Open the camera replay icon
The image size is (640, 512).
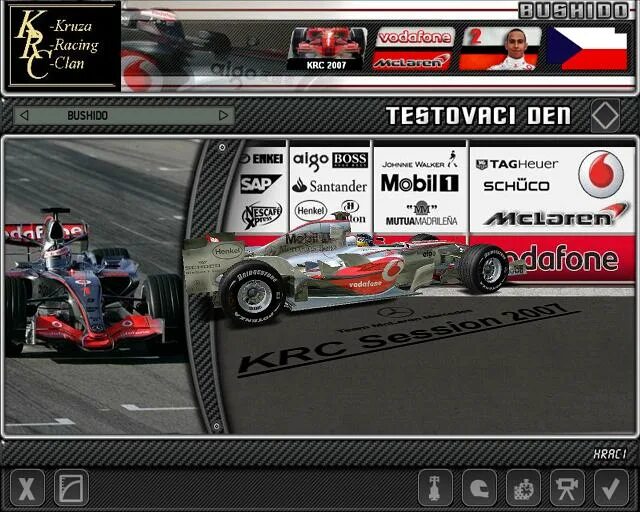567,487
